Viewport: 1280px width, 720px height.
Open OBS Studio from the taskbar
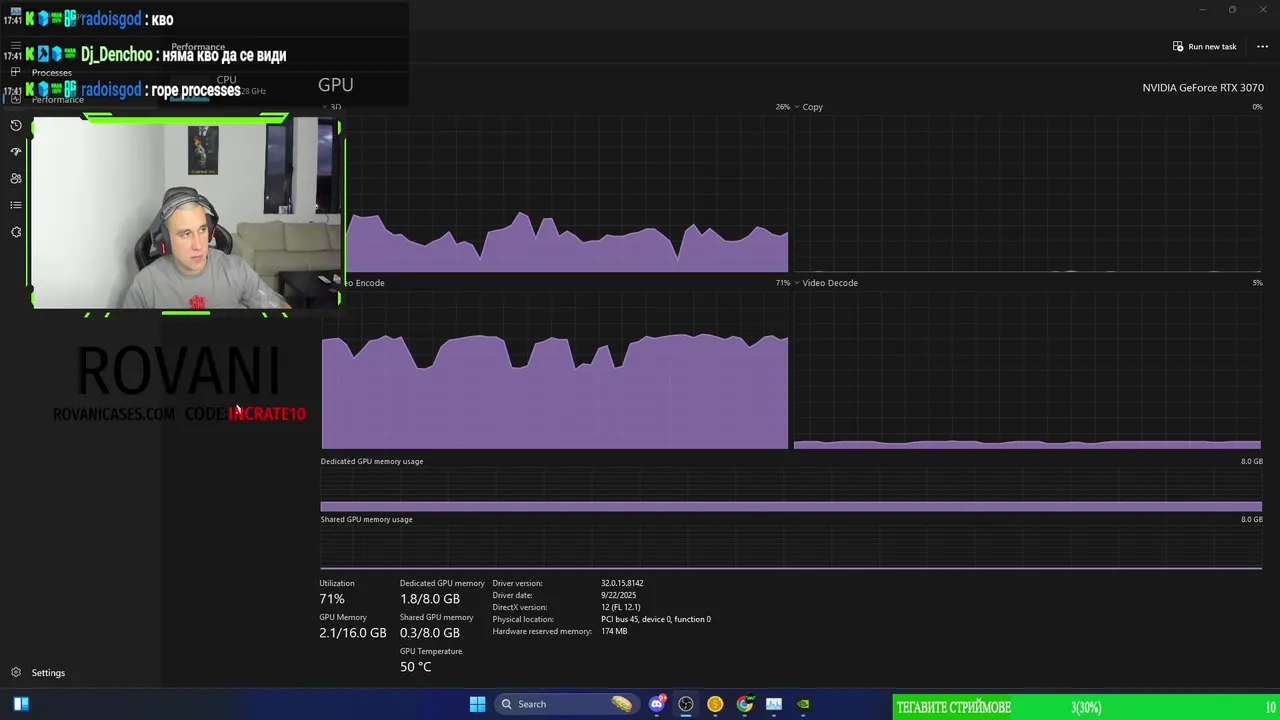pyautogui.click(x=686, y=704)
